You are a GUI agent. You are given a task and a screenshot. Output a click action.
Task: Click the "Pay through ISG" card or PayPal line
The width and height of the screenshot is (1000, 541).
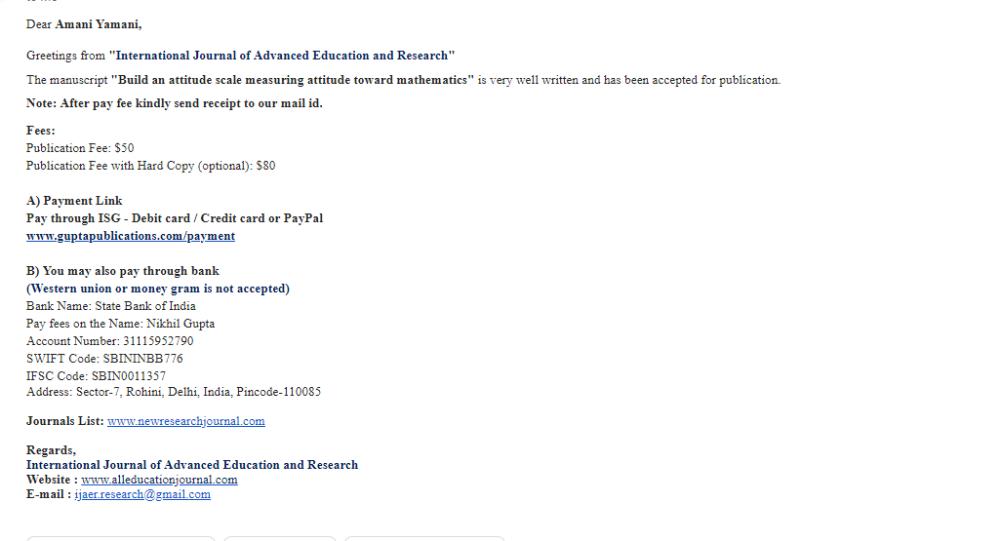(174, 218)
